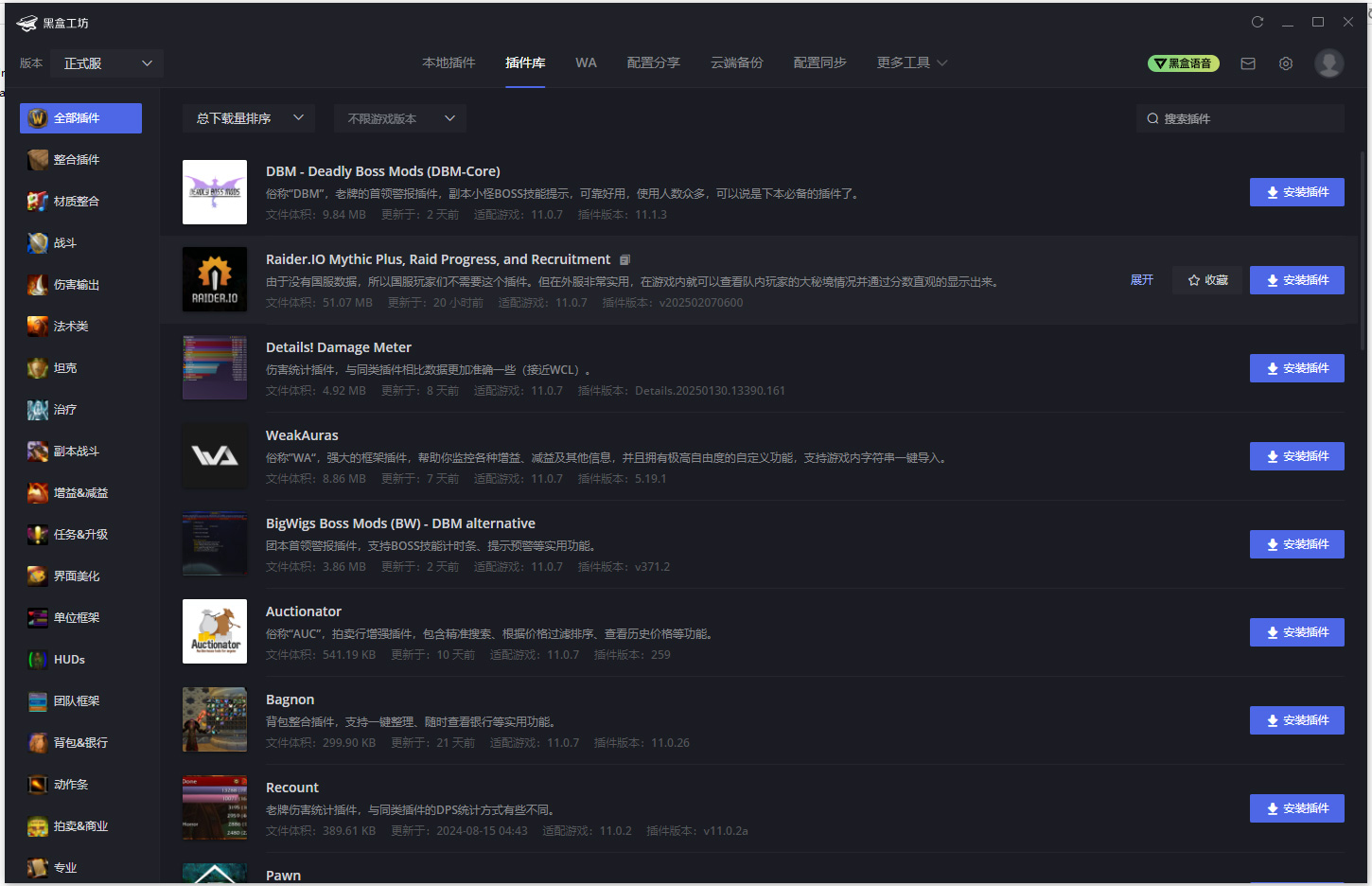
Task: Install the Auctionator plugin
Action: pos(1297,632)
